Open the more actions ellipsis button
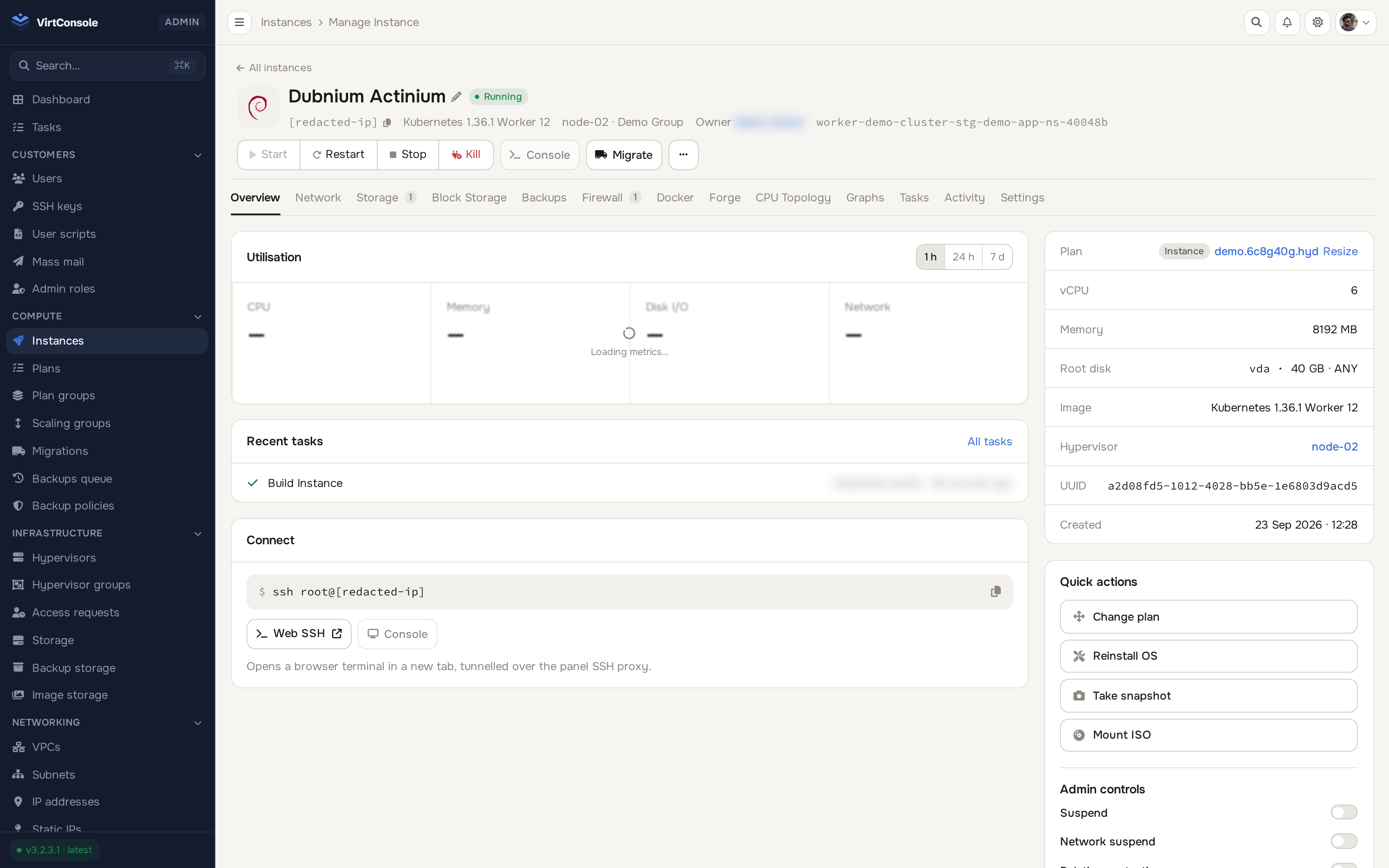 pyautogui.click(x=683, y=155)
